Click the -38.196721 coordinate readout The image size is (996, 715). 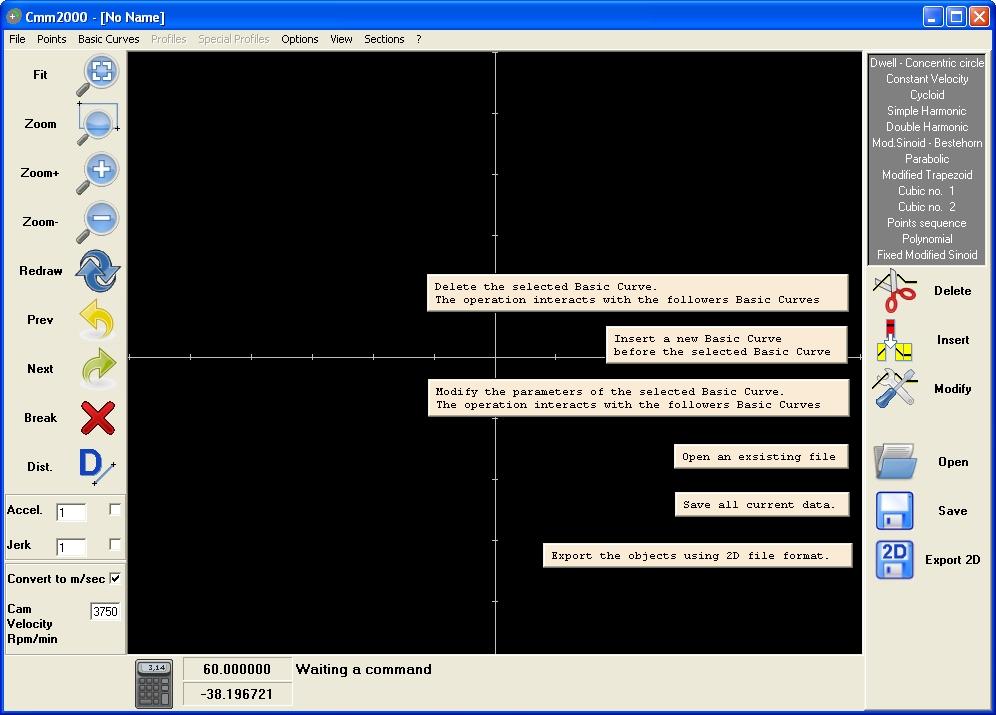click(237, 694)
